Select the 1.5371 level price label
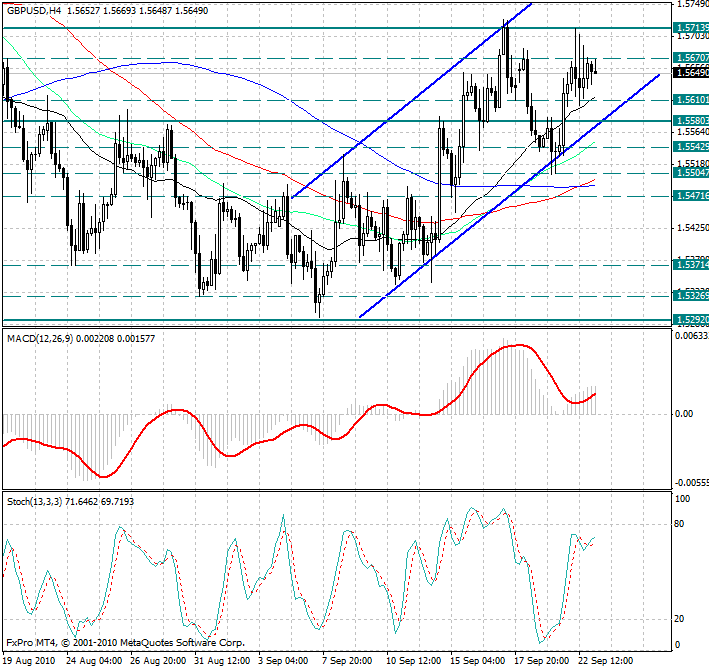 pyautogui.click(x=691, y=265)
